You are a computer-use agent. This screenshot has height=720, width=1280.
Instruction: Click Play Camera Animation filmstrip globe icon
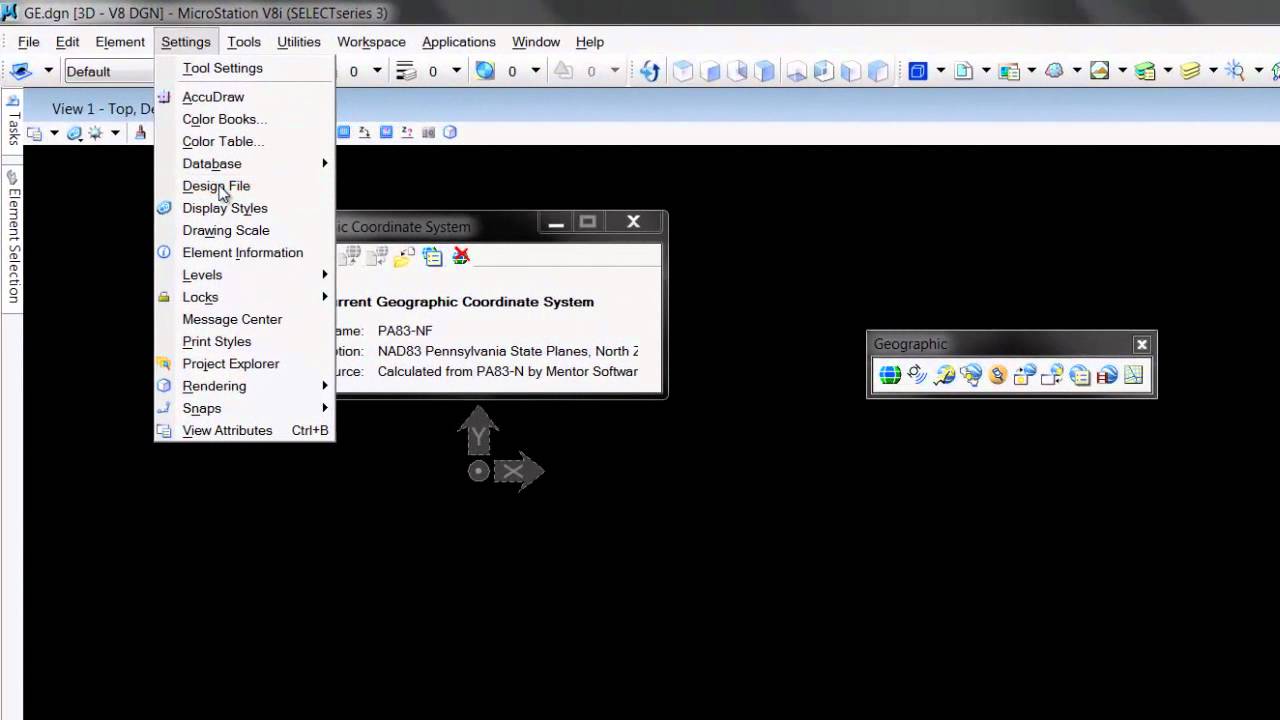tap(1106, 375)
